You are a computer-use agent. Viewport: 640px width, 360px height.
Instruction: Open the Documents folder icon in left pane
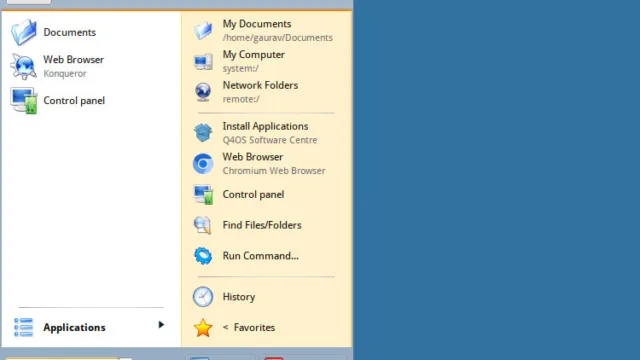[x=24, y=32]
